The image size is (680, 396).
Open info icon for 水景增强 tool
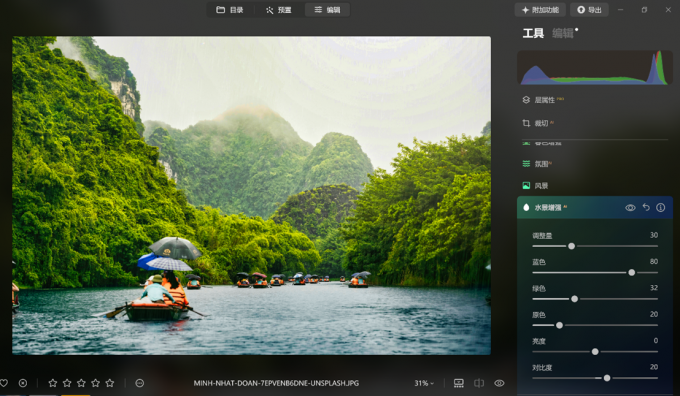[x=660, y=208]
